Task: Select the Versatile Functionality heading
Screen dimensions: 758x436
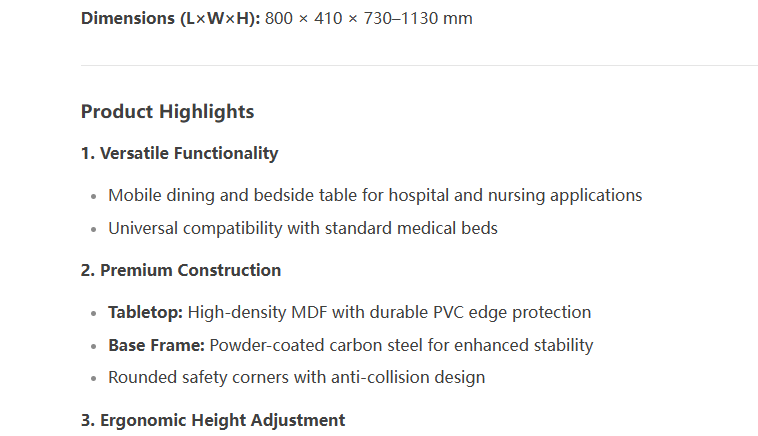Action: click(x=179, y=153)
